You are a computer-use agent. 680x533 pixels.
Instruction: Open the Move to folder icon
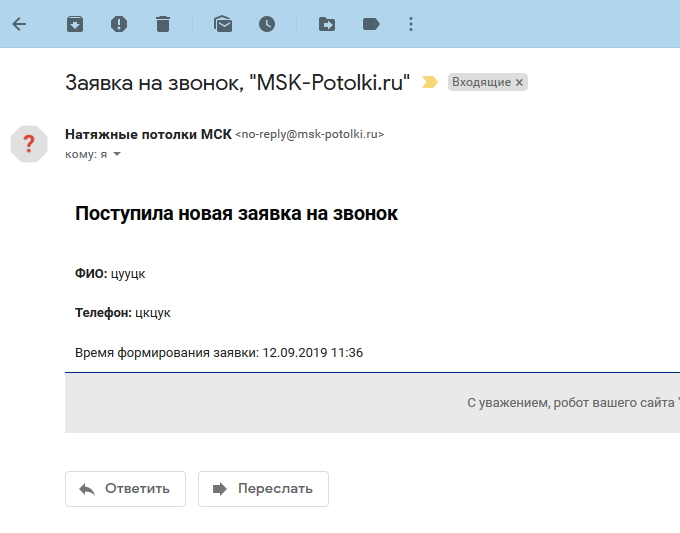pos(327,24)
